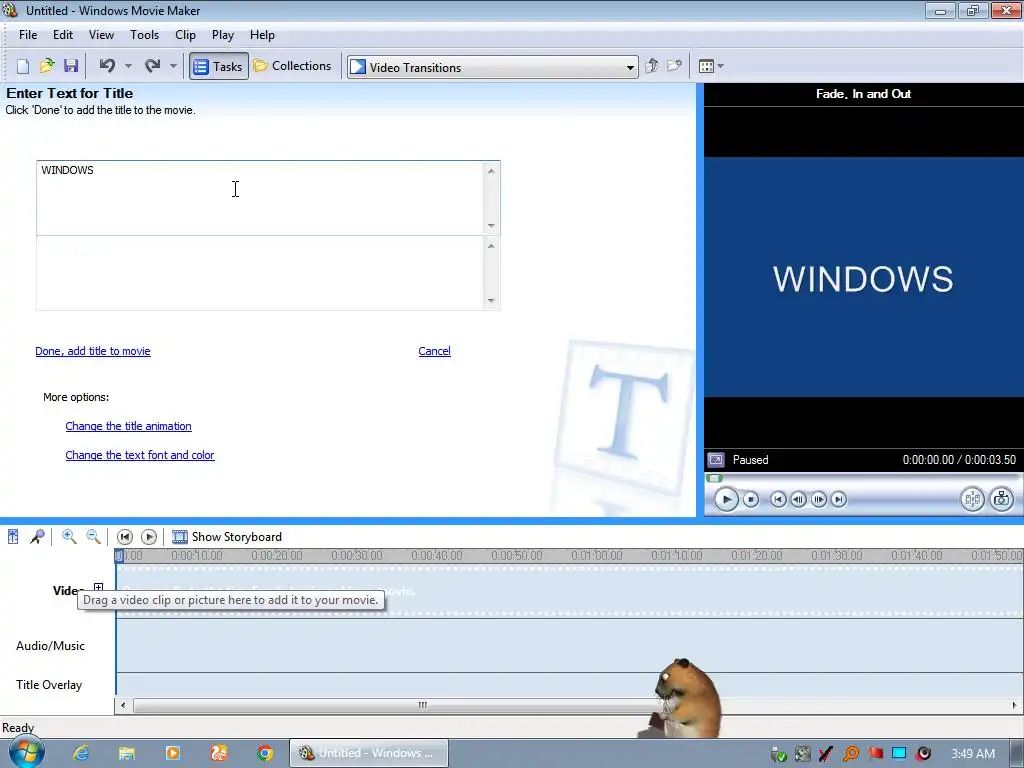Undo the last action
Image resolution: width=1024 pixels, height=768 pixels.
(107, 66)
